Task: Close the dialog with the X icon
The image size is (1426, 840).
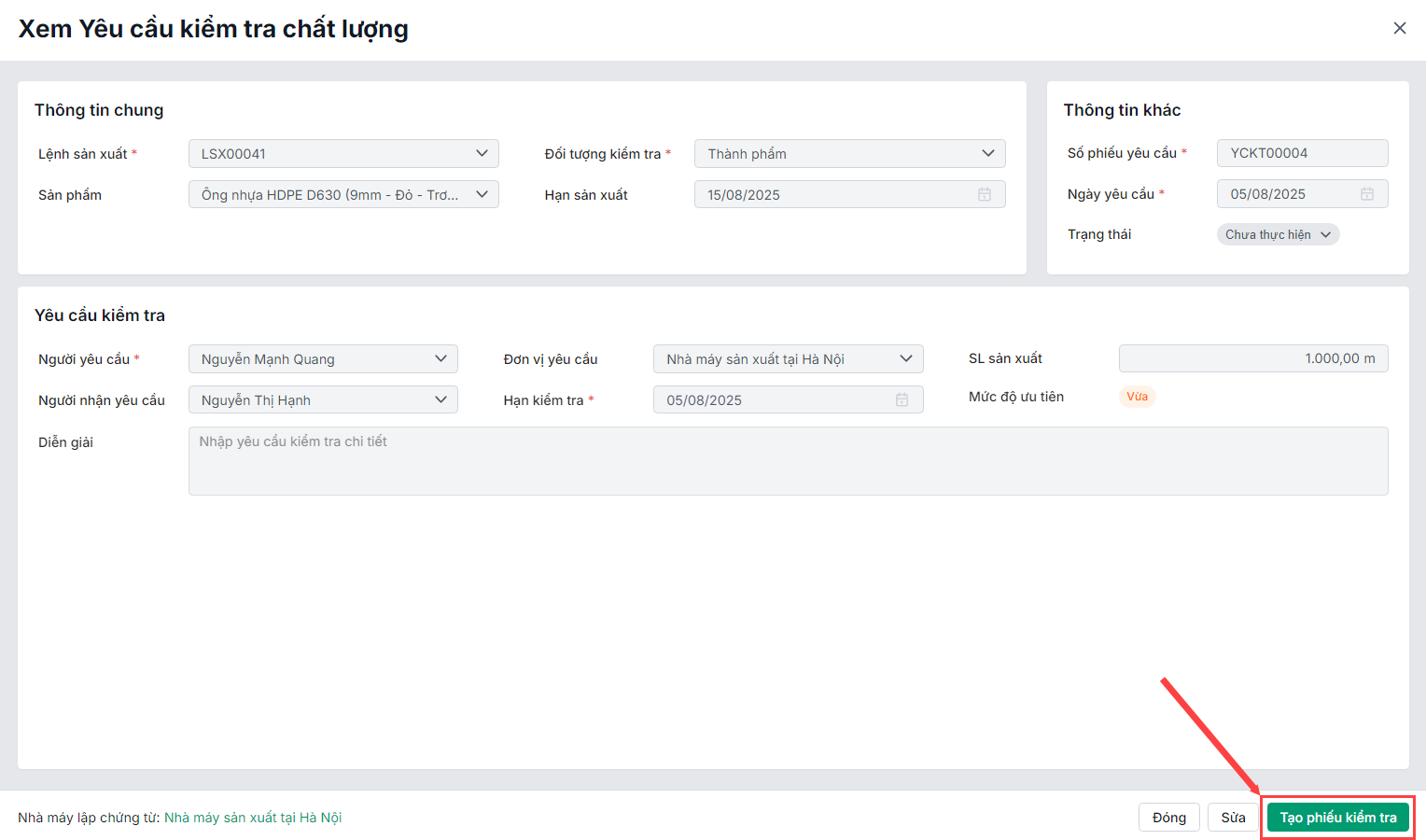Action: tap(1400, 28)
